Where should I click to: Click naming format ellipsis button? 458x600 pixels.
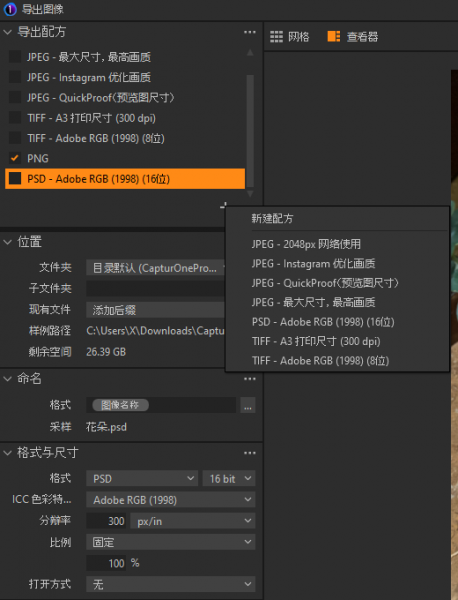(x=248, y=405)
